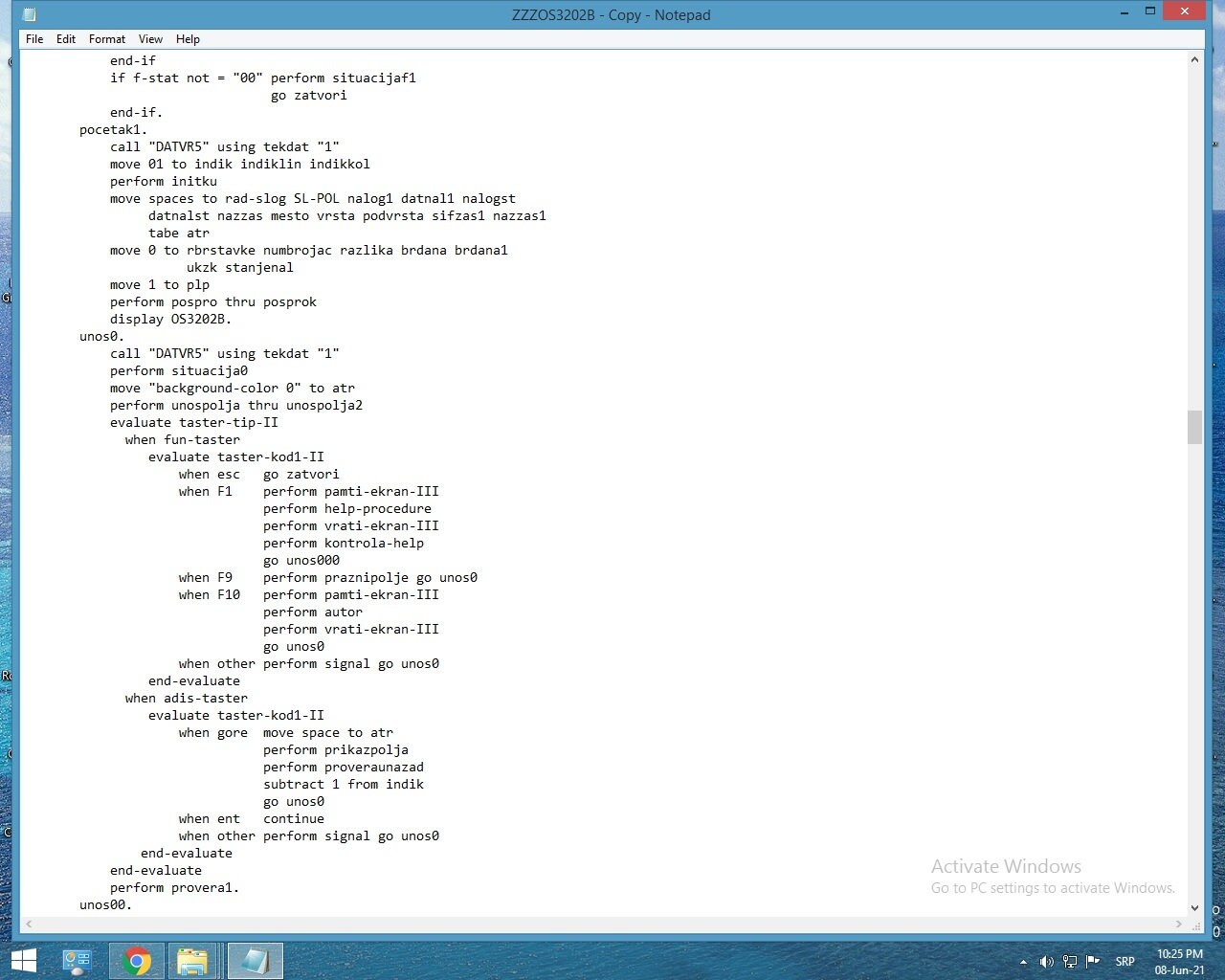Open the File menu
Screen dimensions: 1225x980
(x=34, y=39)
